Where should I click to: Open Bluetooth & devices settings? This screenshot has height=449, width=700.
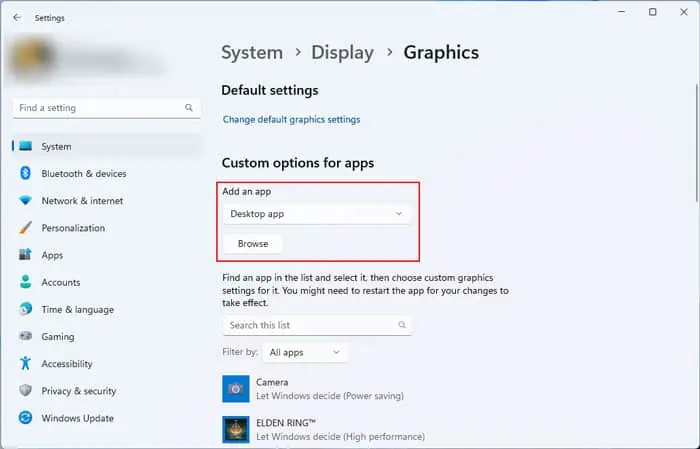[107, 174]
